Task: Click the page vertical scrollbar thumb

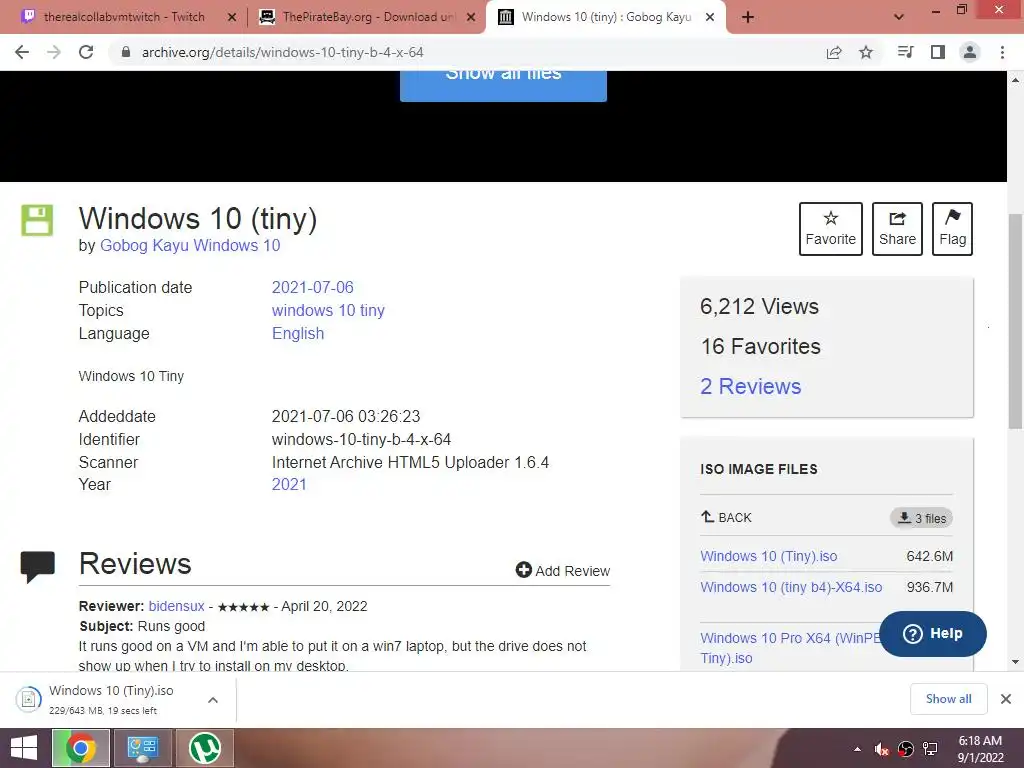Action: 1015,321
